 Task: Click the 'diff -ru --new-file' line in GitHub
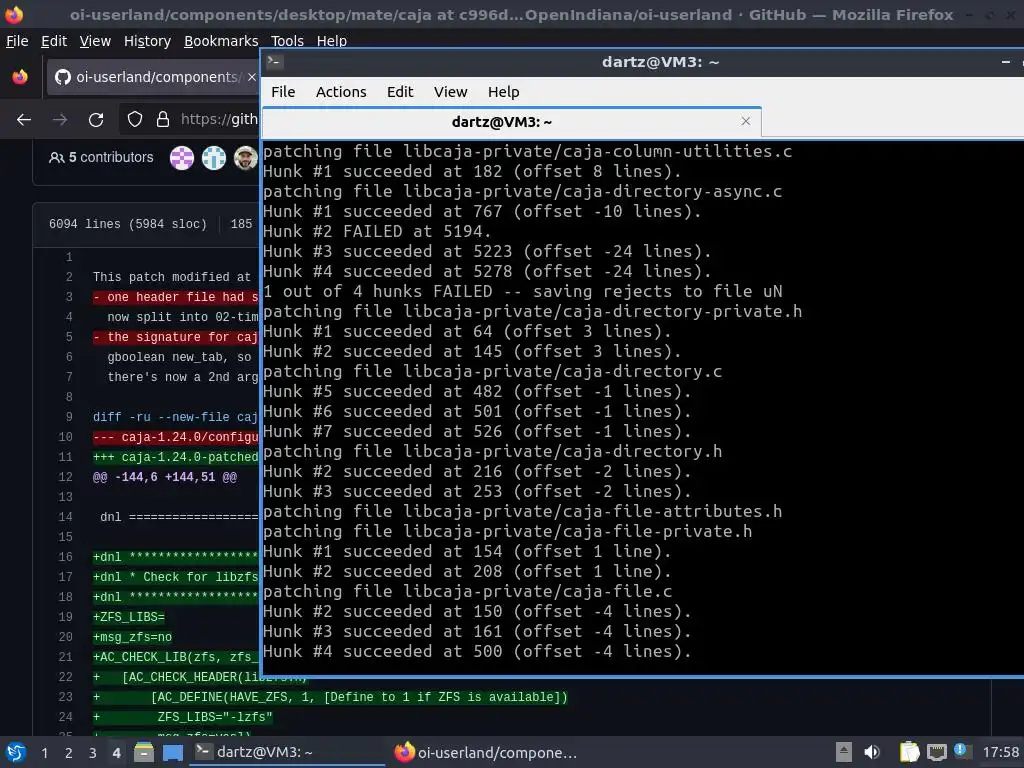click(175, 417)
